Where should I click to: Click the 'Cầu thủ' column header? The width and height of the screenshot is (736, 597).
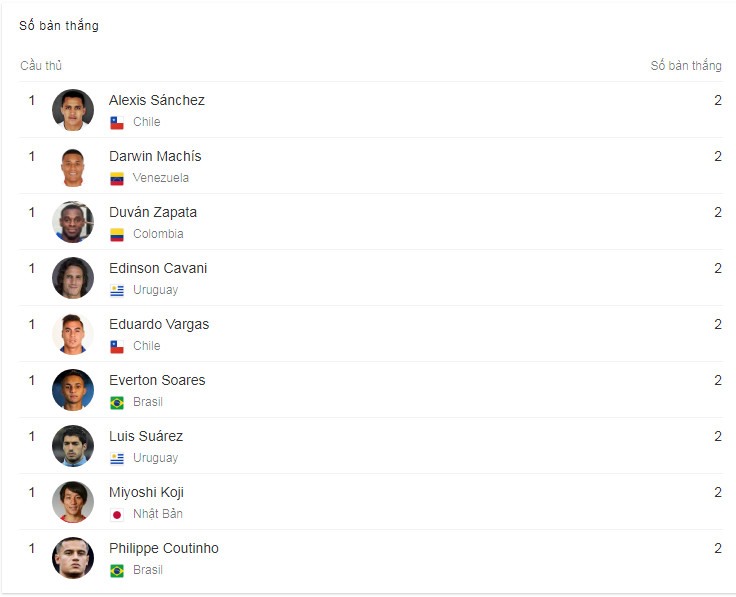click(x=41, y=65)
